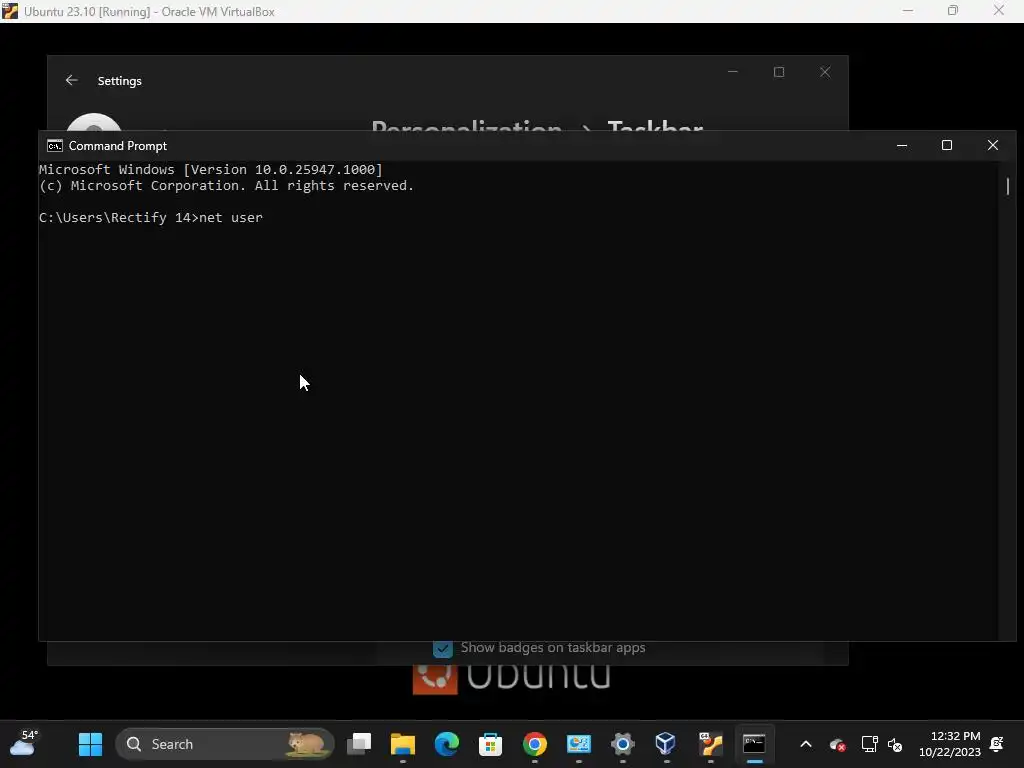Toggle 'Show badges on taskbar apps' checkbox
The width and height of the screenshot is (1024, 768).
[x=443, y=648]
